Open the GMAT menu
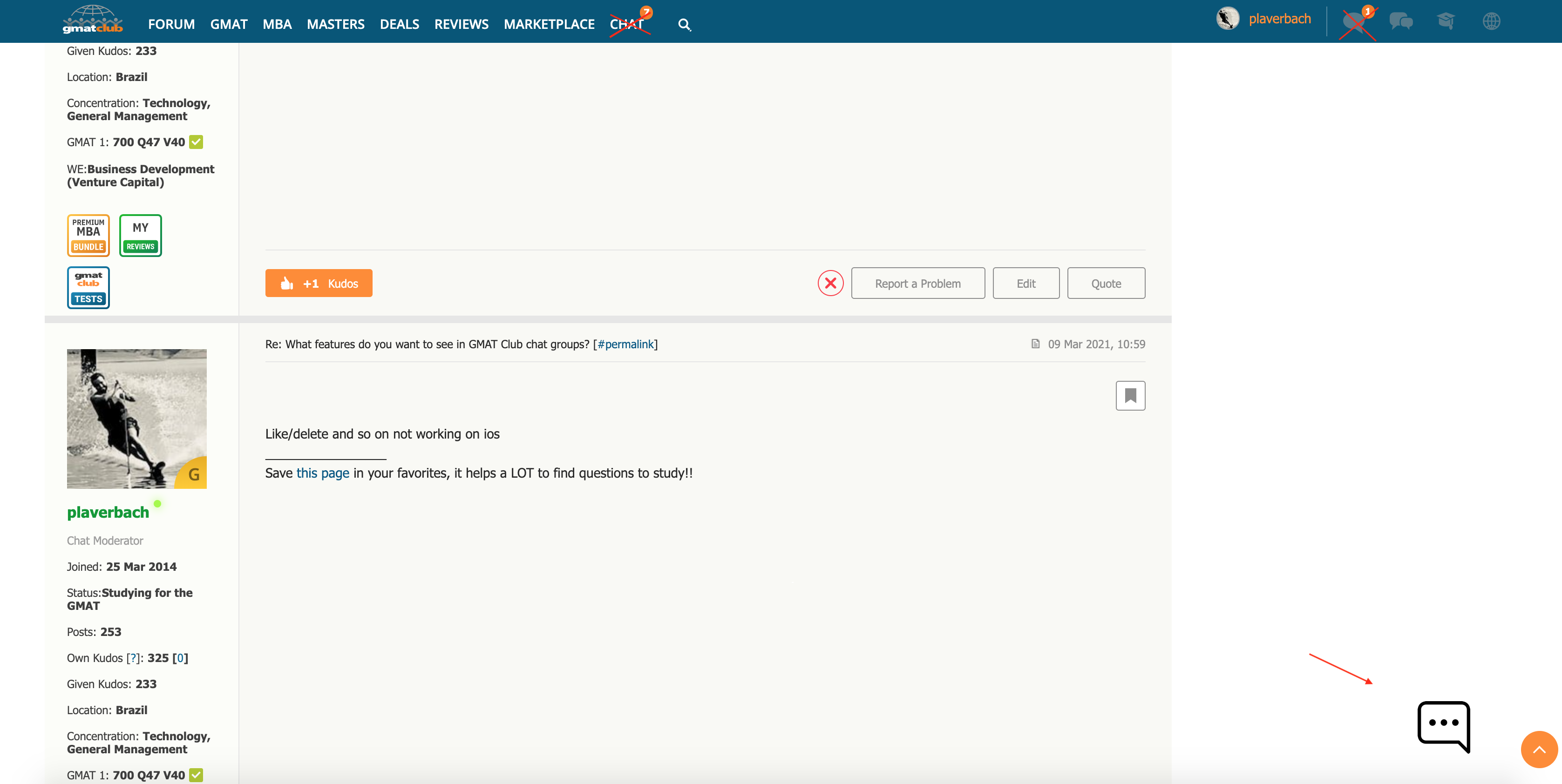Viewport: 1562px width, 784px height. [229, 24]
